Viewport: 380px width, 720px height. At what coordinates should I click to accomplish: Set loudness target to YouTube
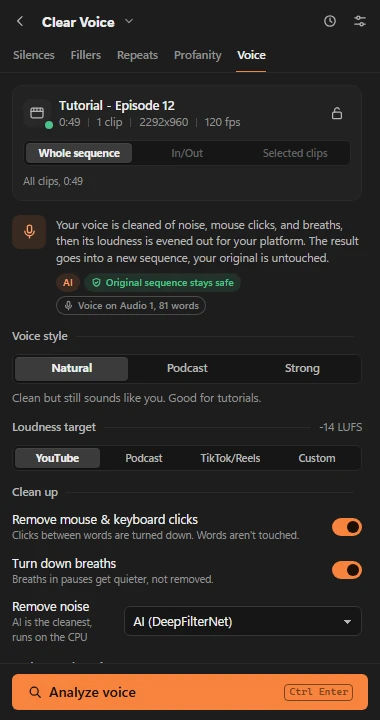point(57,458)
